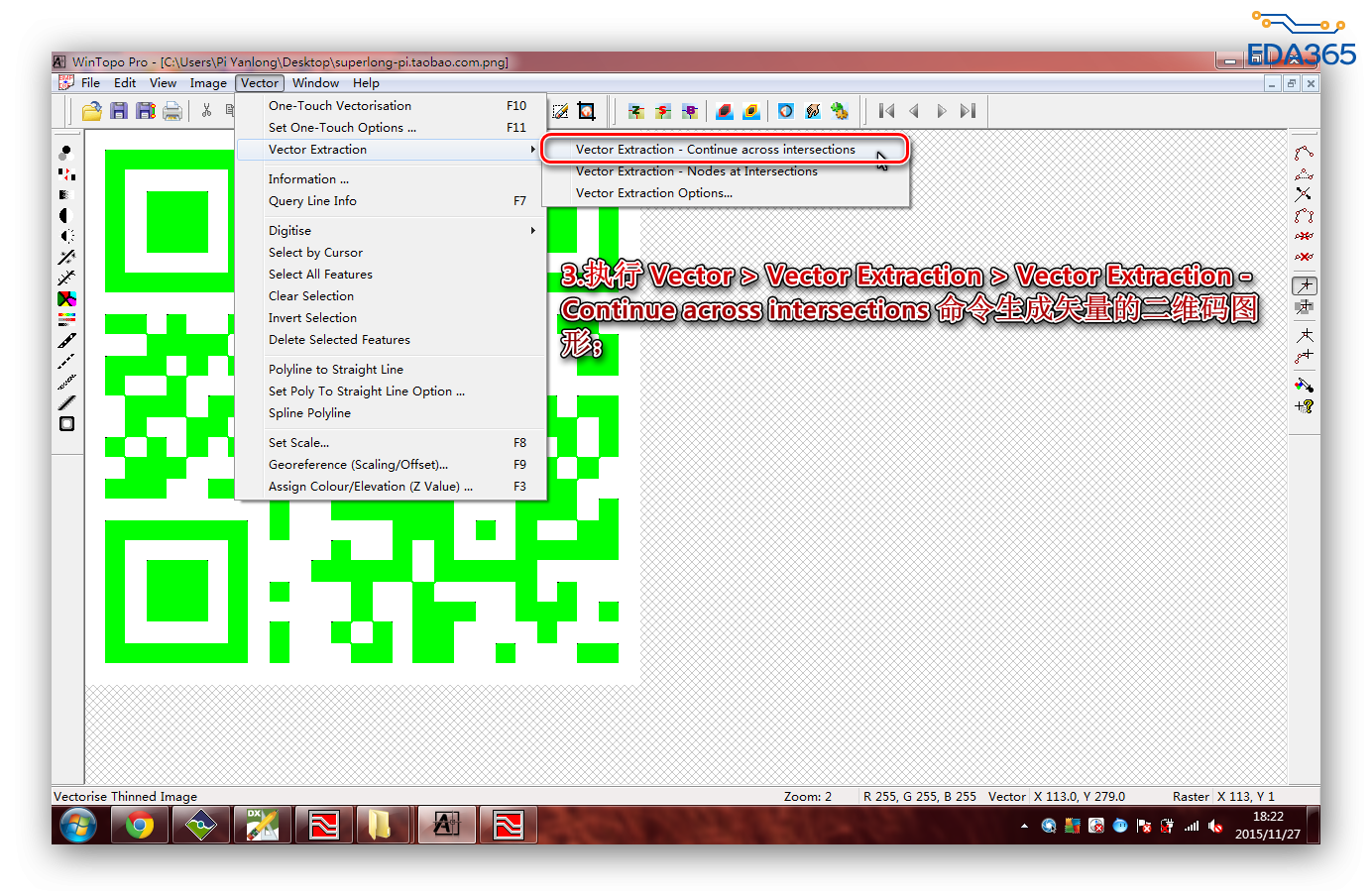Open the Edit menu
Viewport: 1372px width, 896px height.
tap(125, 83)
